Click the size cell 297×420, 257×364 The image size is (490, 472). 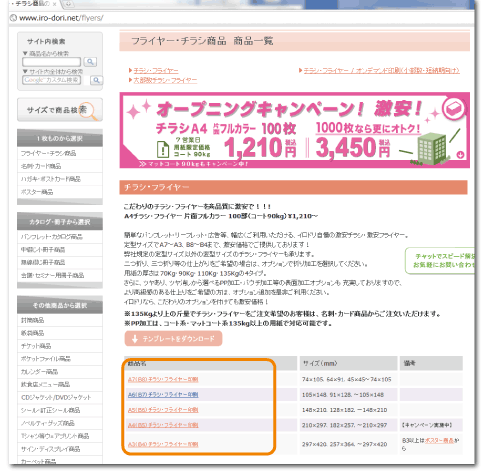[x=348, y=444]
